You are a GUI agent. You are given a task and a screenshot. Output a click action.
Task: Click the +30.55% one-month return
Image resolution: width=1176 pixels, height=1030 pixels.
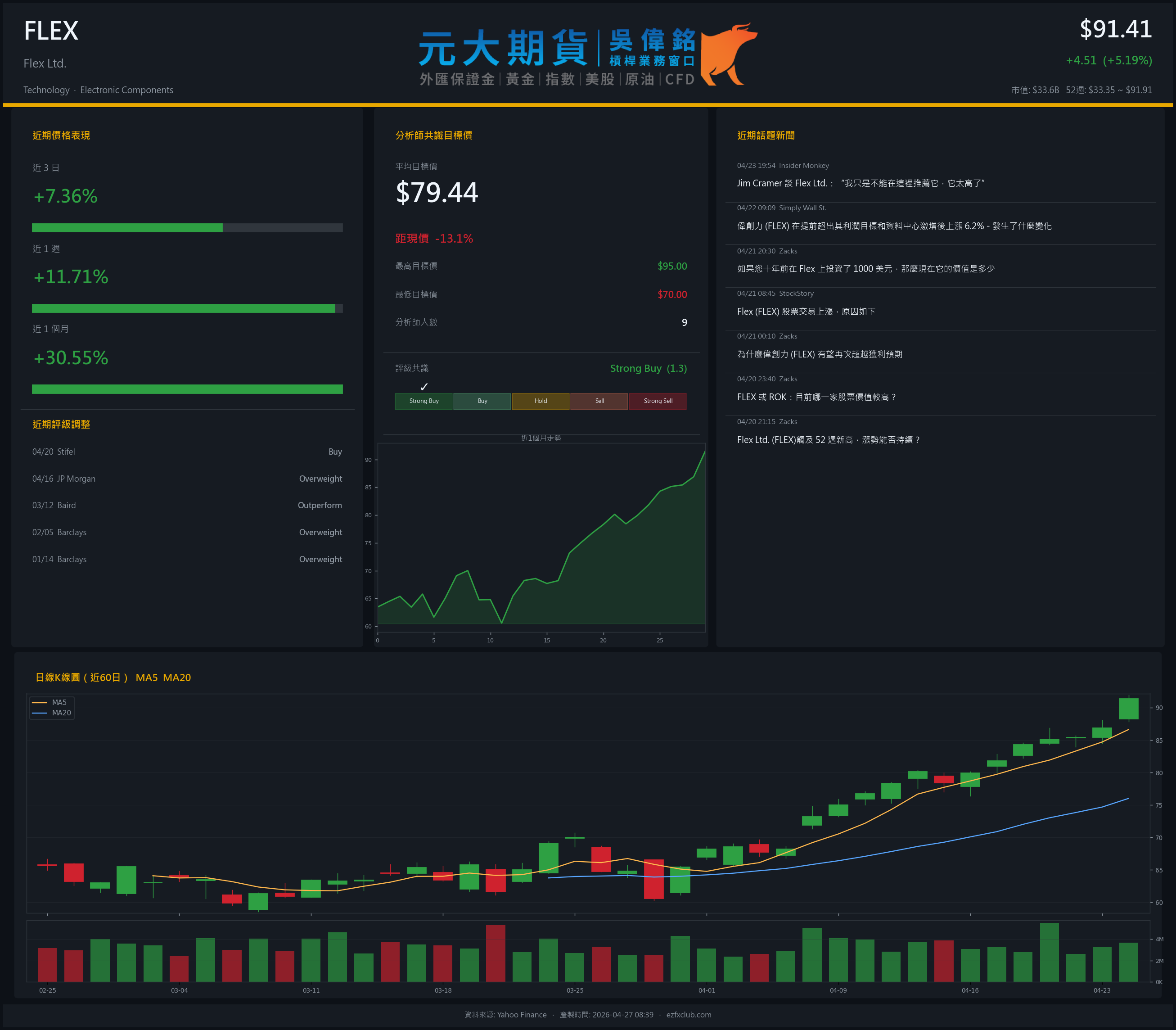71,357
